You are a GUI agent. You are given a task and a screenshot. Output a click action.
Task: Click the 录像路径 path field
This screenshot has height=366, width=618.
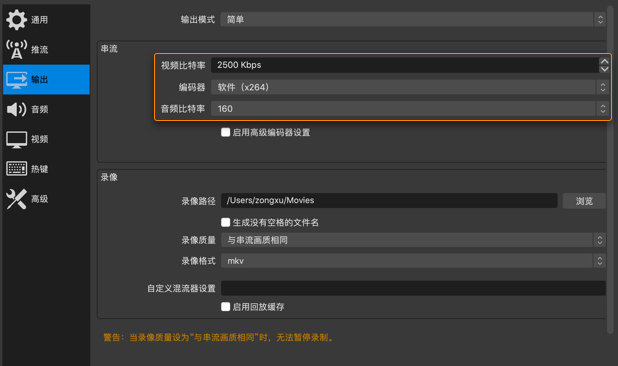tap(389, 201)
